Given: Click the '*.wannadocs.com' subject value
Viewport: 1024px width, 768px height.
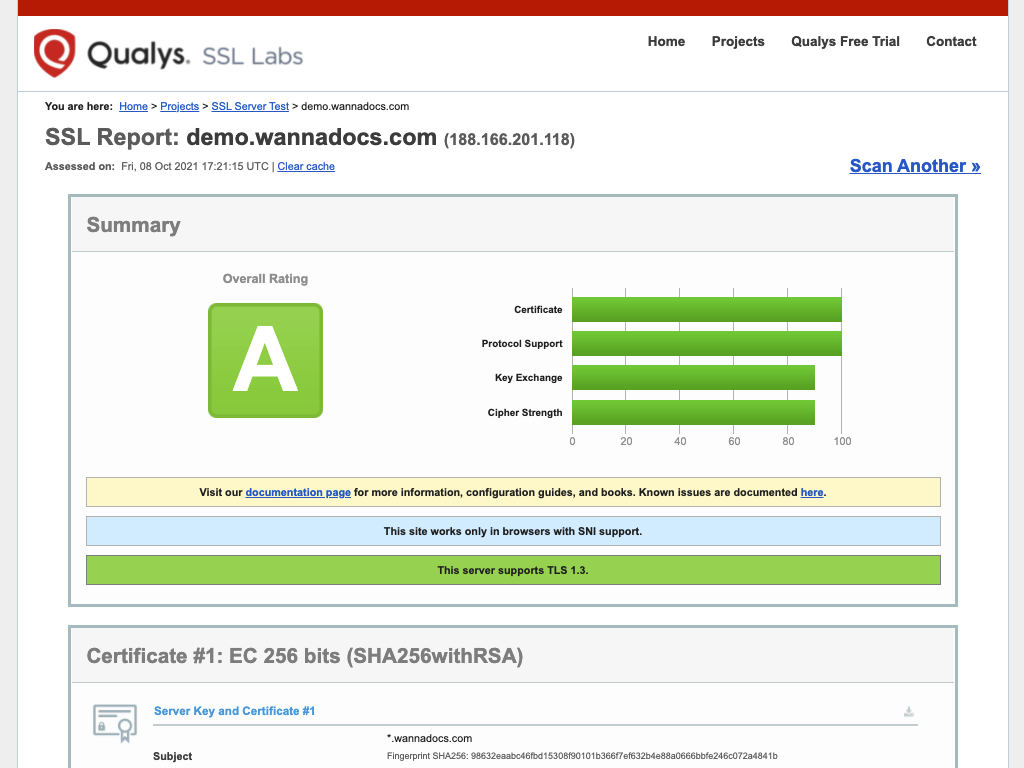Looking at the screenshot, I should pos(429,739).
